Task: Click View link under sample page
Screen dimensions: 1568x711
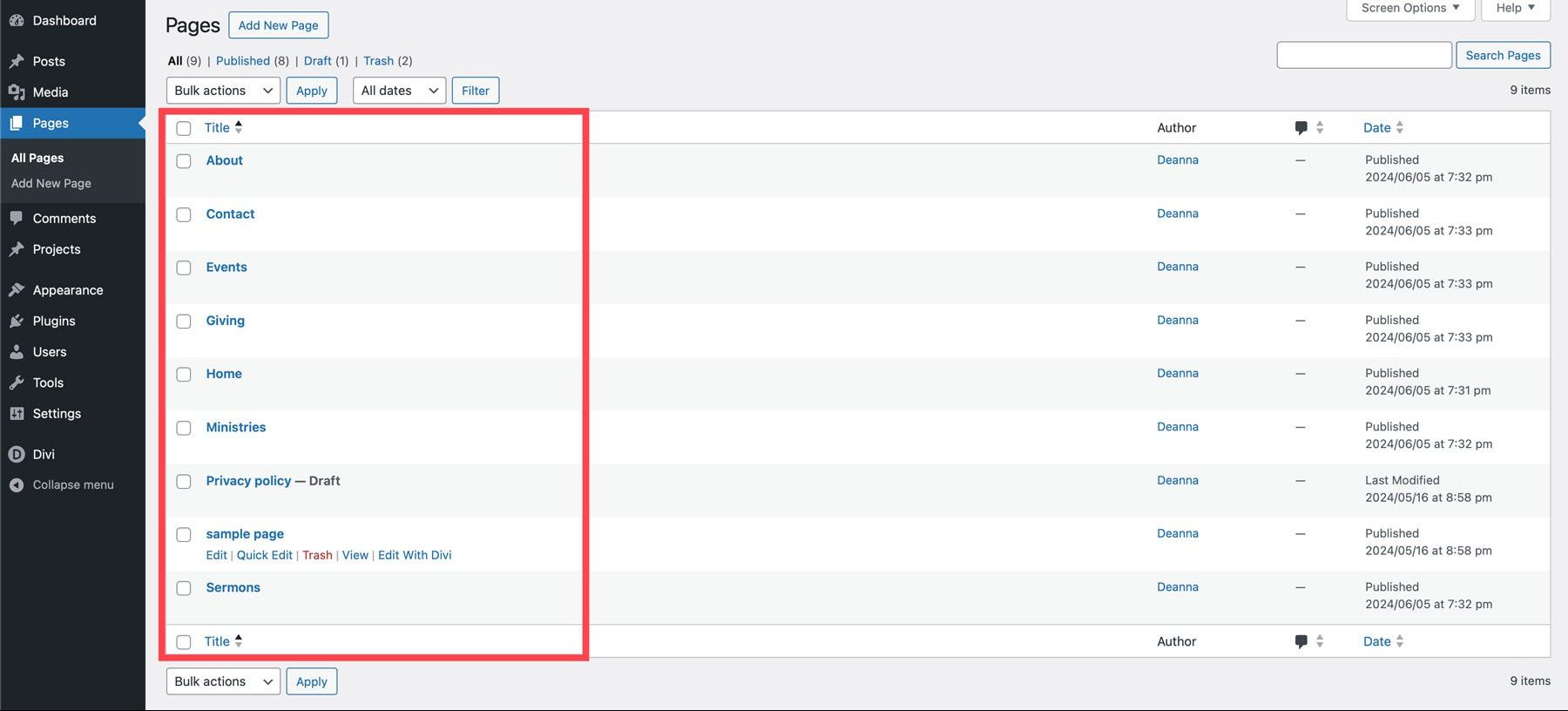Action: click(355, 555)
